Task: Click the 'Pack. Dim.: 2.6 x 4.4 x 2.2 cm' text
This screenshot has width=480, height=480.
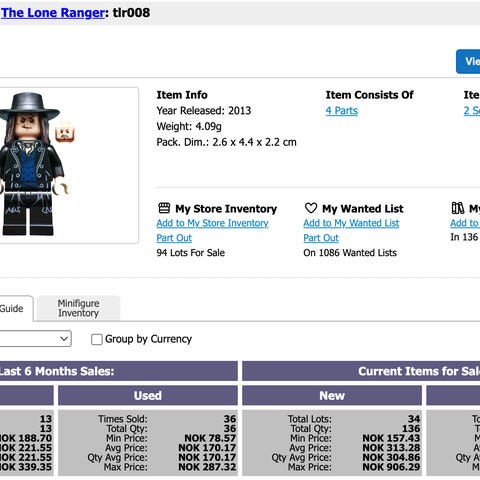Action: (x=226, y=142)
